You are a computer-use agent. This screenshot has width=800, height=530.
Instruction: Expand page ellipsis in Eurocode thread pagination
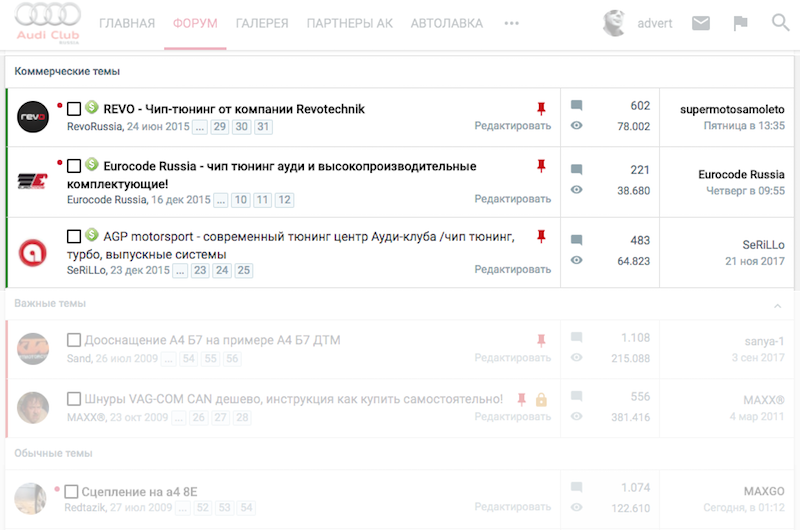click(220, 200)
